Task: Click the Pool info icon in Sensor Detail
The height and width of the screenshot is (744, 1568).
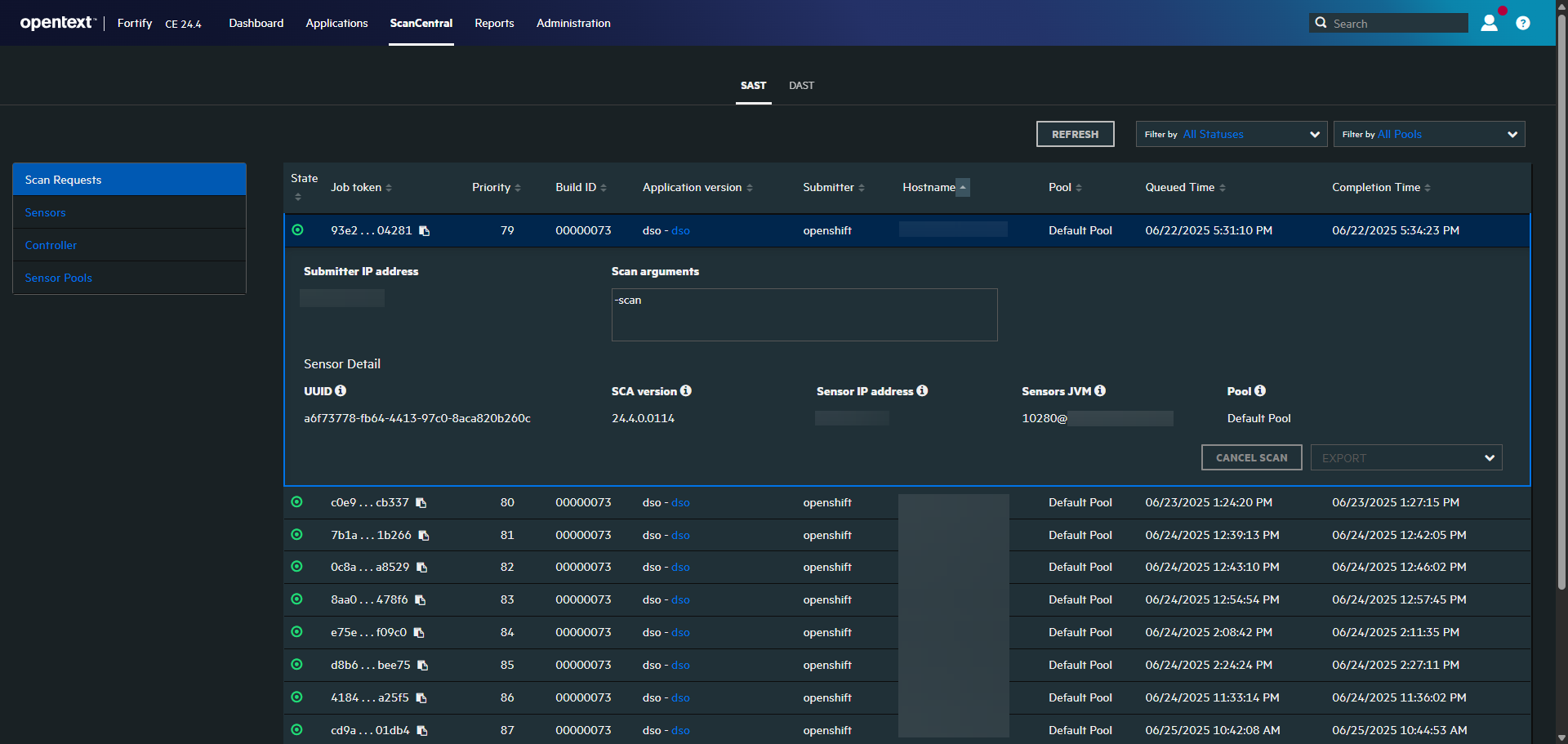Action: (x=1260, y=391)
